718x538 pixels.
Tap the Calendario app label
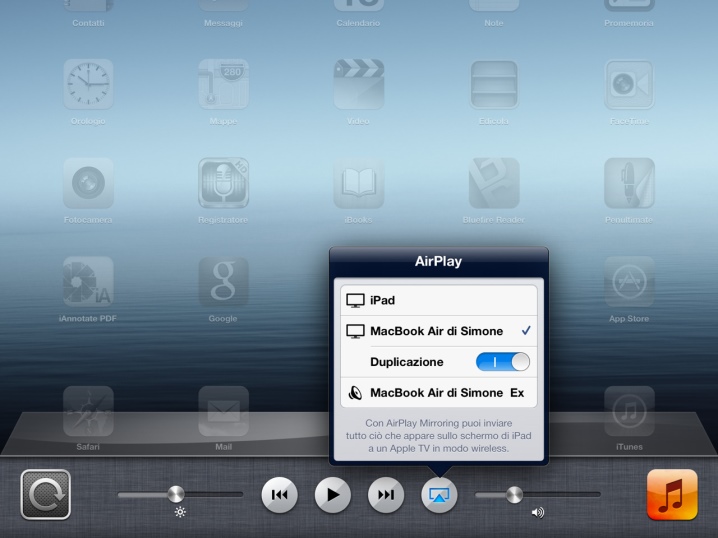click(x=358, y=23)
